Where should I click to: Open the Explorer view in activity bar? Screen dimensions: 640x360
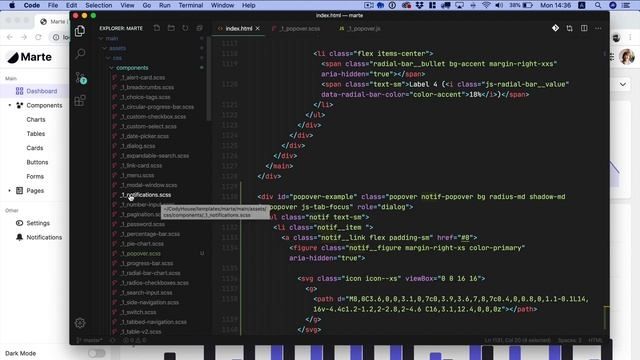click(80, 31)
